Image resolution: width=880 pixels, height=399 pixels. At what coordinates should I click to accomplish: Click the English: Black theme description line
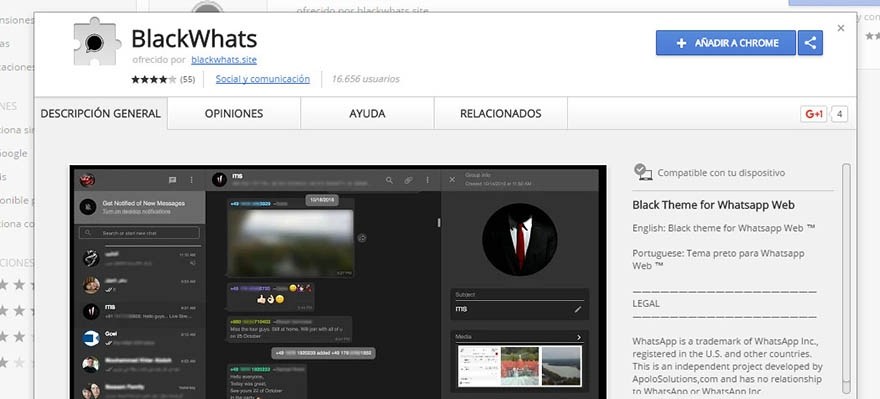(723, 228)
